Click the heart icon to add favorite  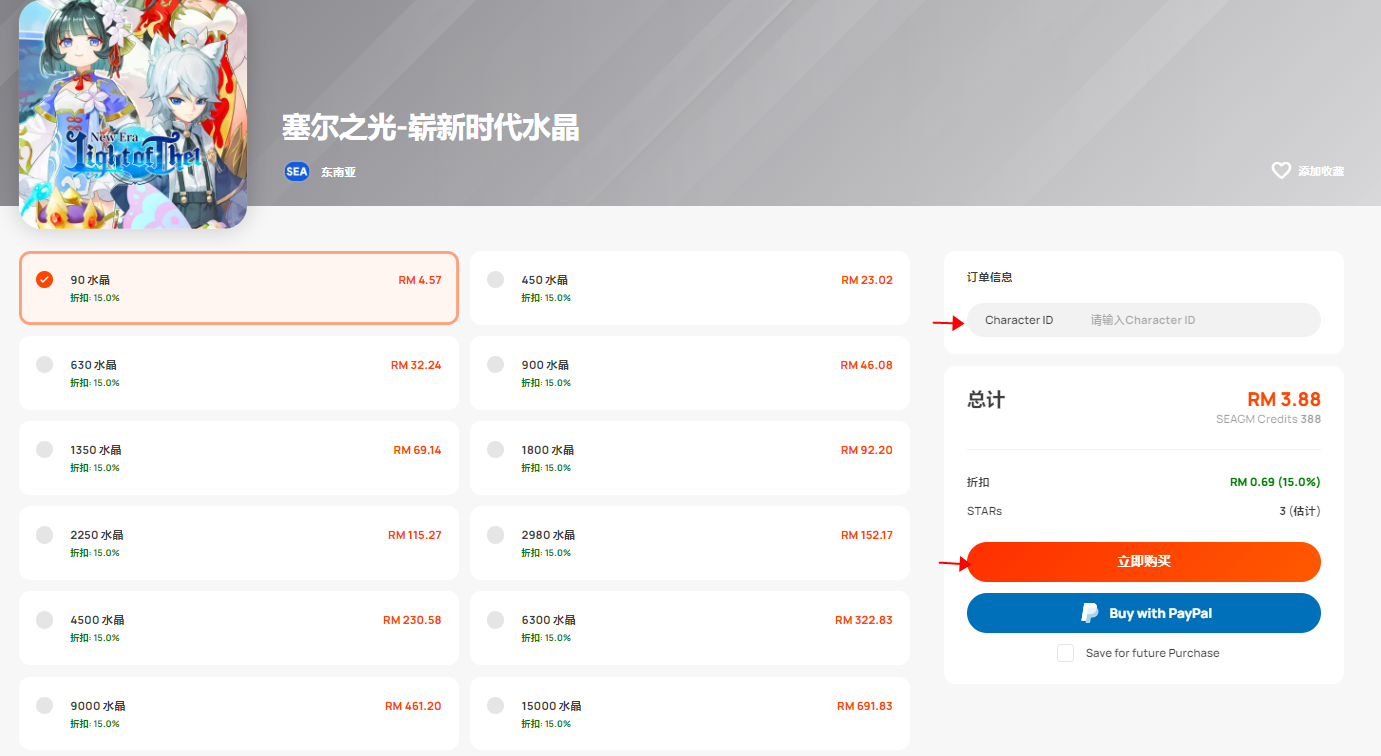point(1281,171)
